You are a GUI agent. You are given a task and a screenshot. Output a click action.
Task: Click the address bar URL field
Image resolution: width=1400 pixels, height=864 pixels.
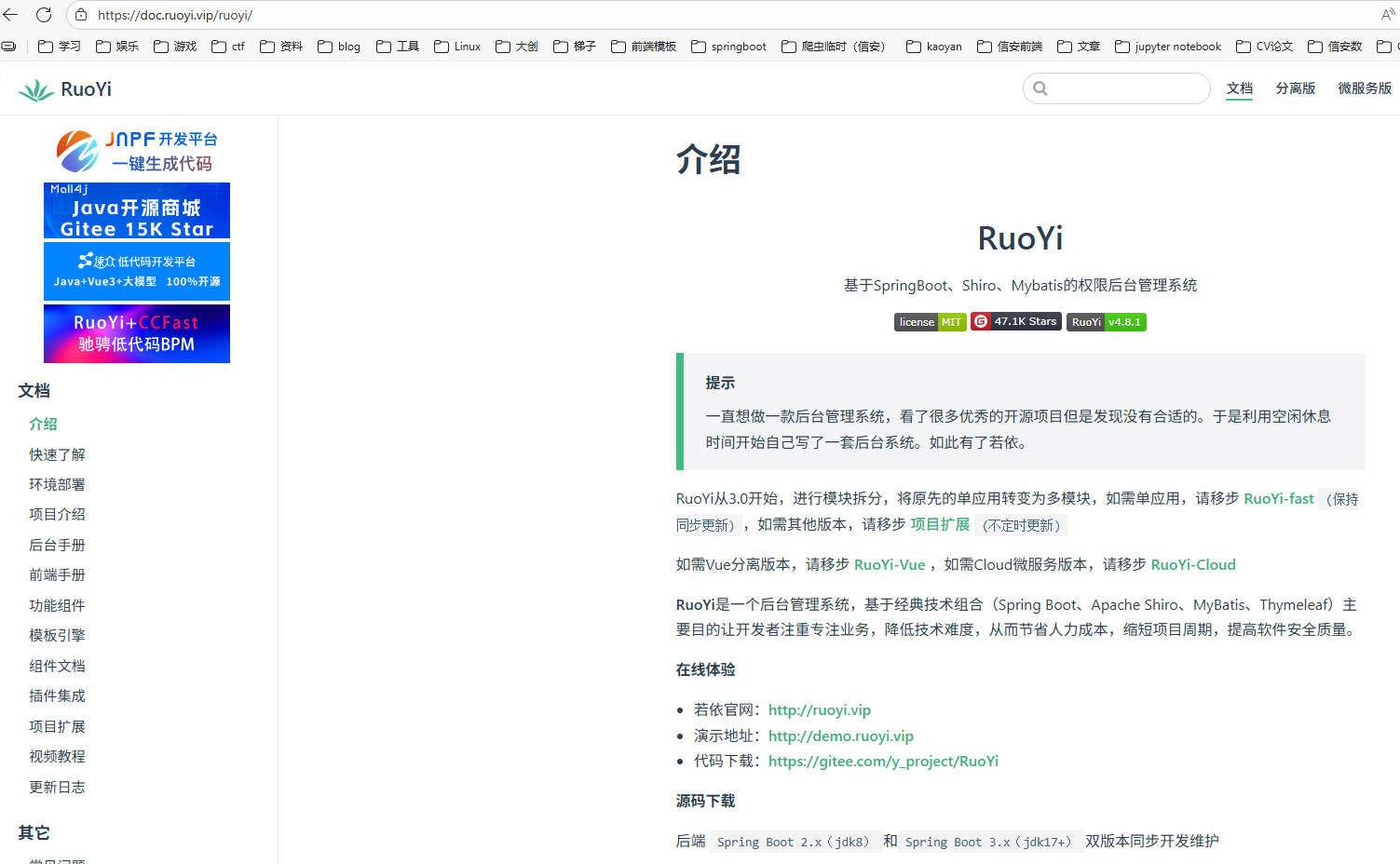click(x=727, y=15)
